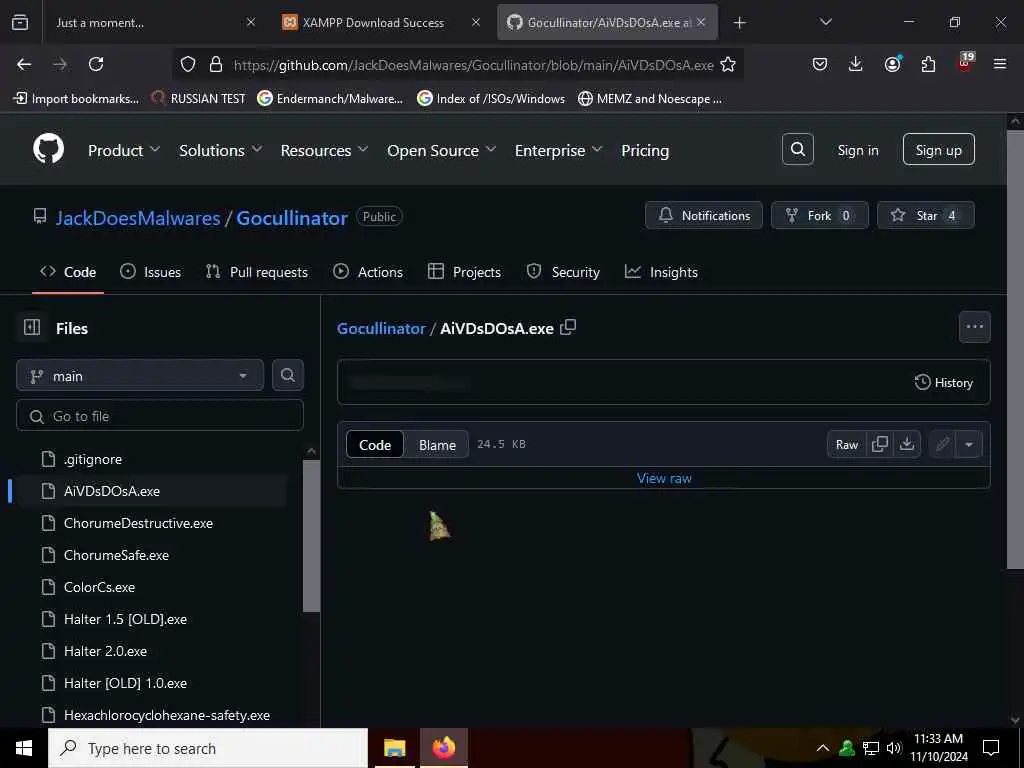Collapse the file tree side panel icon

point(32,327)
